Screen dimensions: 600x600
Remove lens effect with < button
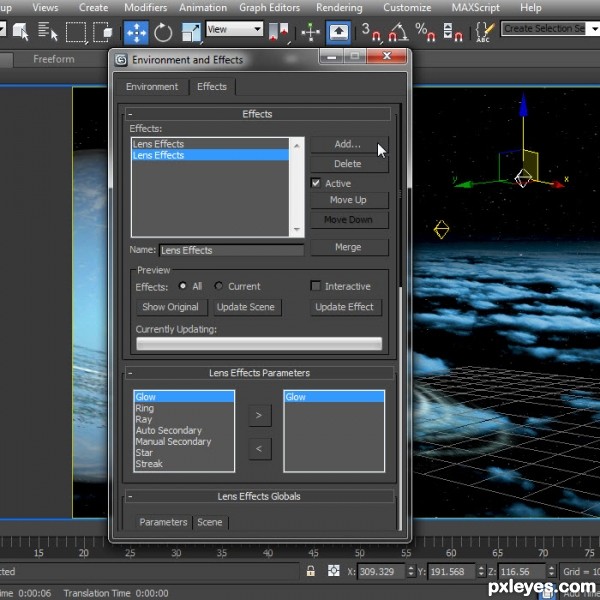click(259, 448)
